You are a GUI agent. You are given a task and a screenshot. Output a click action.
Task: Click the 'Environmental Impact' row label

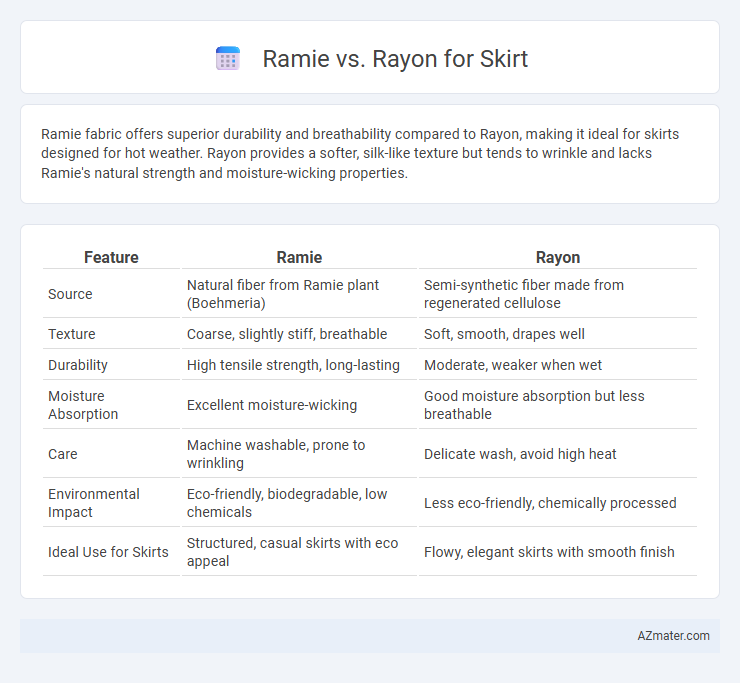(94, 503)
